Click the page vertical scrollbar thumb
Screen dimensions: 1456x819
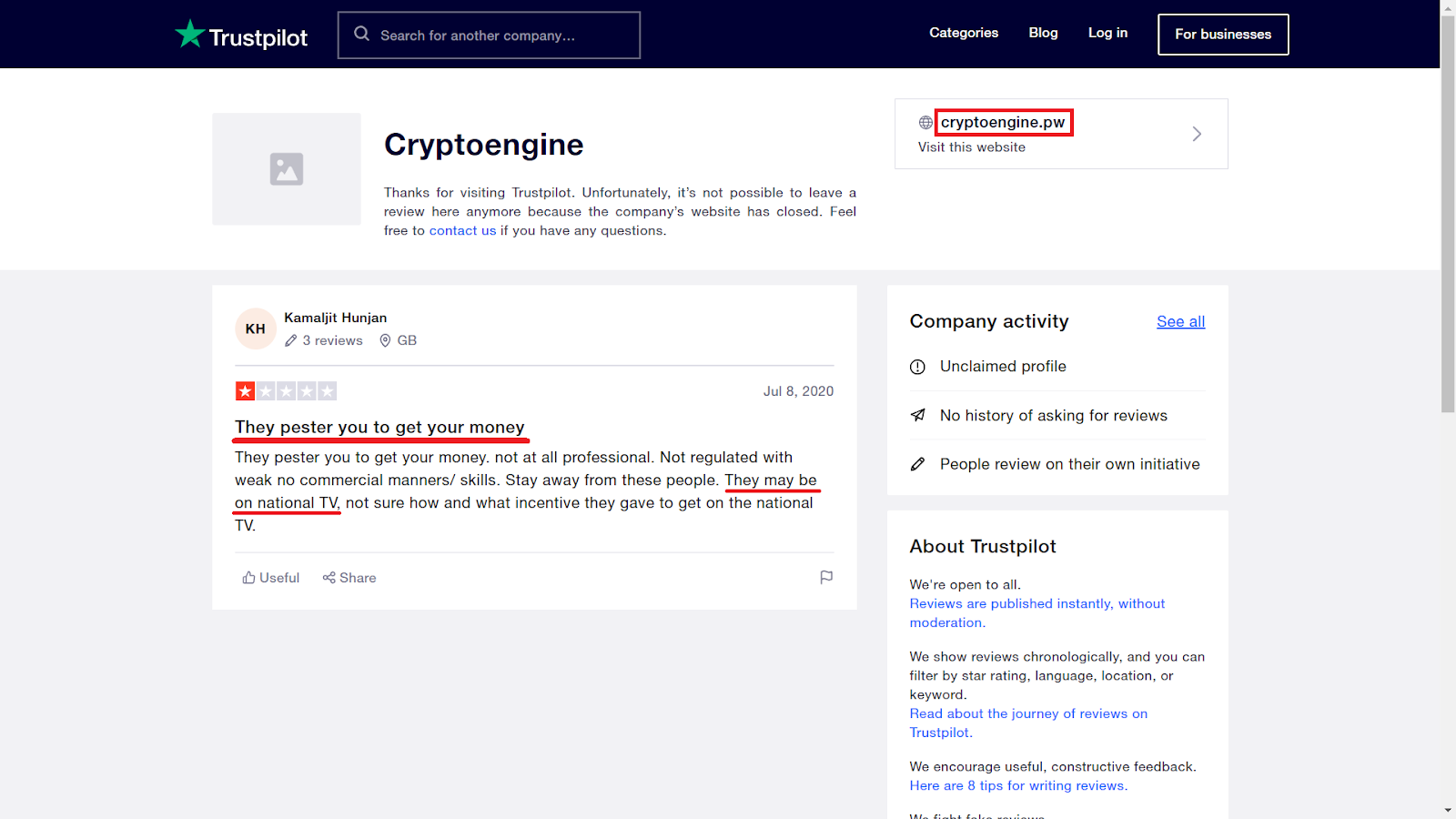(1448, 214)
